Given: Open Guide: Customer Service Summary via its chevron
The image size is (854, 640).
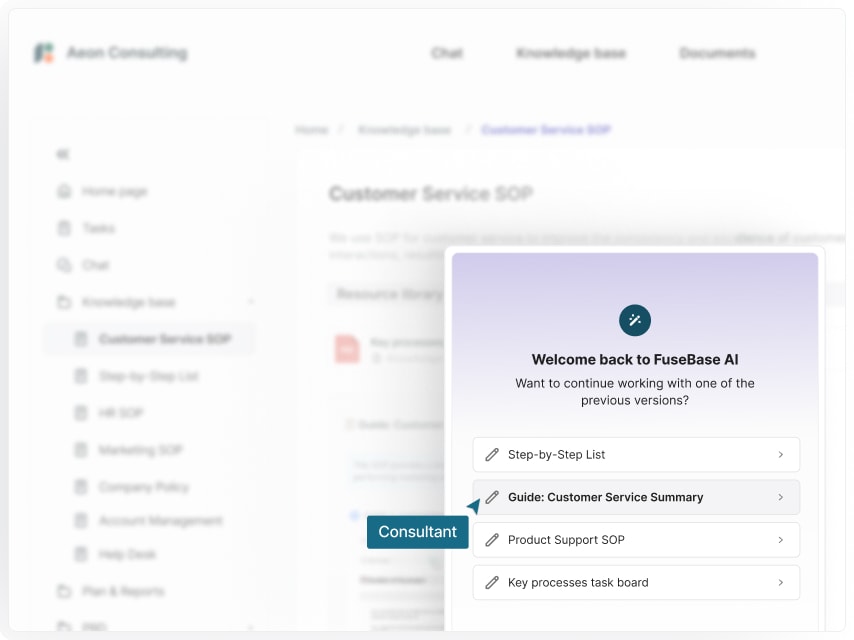Looking at the screenshot, I should pos(780,497).
